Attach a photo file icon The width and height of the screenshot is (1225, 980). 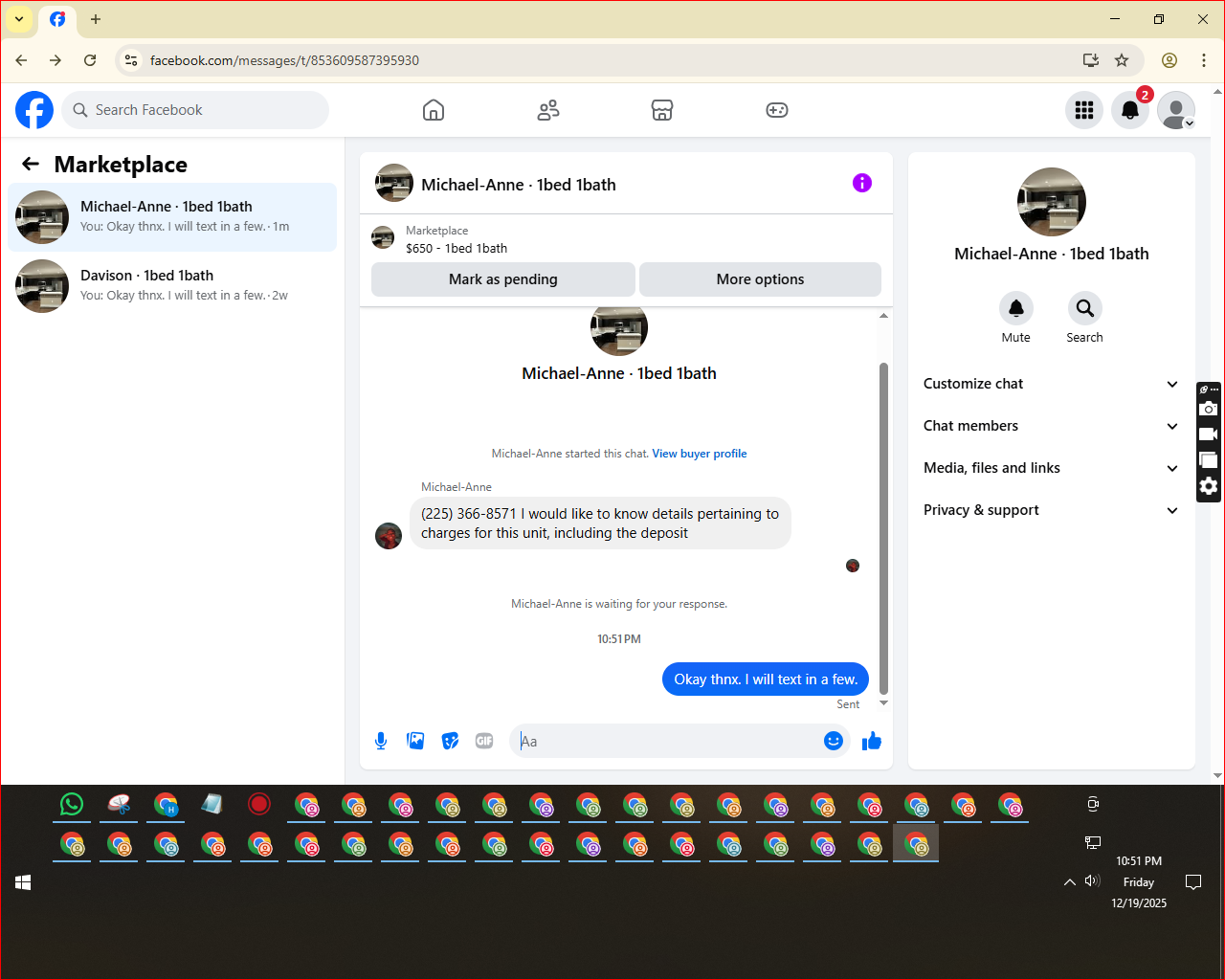click(415, 741)
